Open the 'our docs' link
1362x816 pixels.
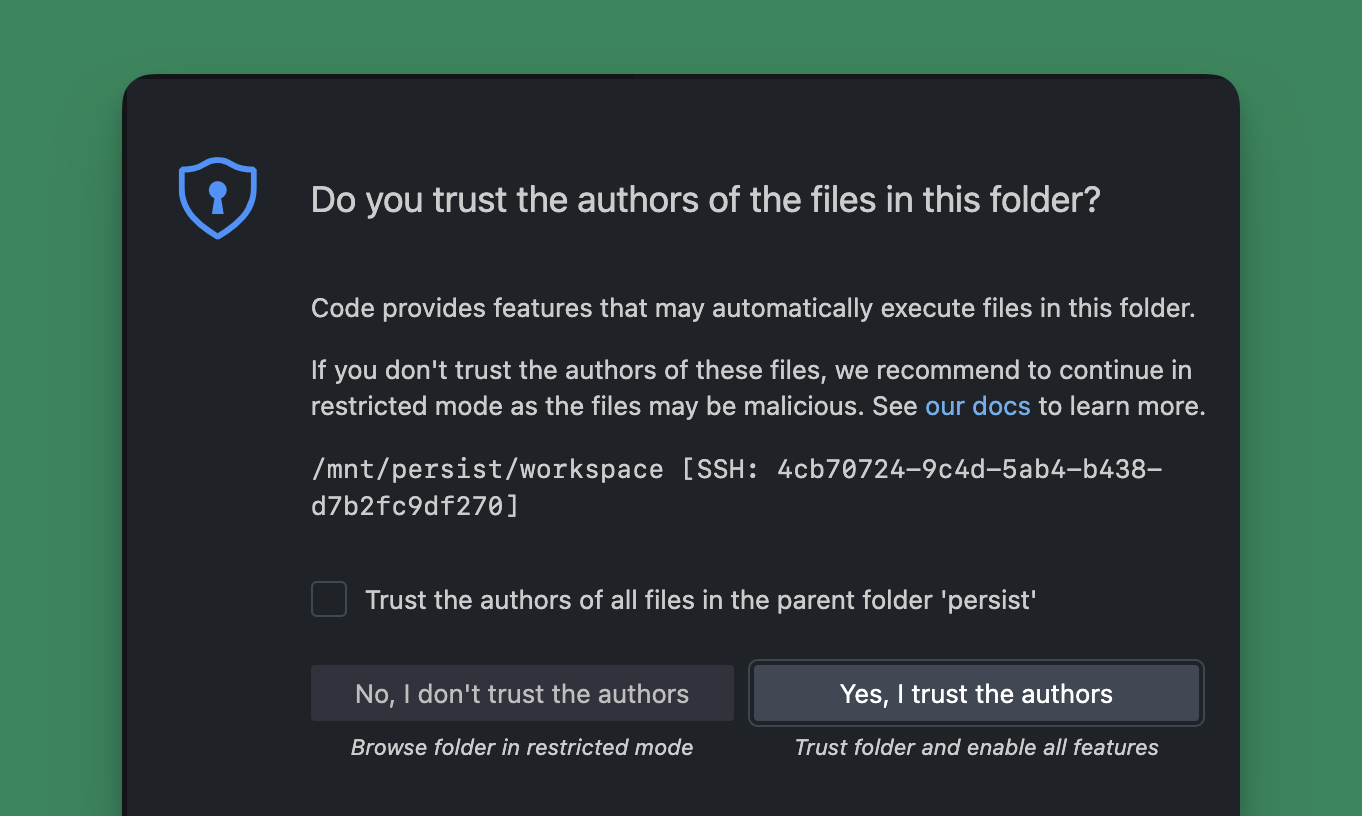[x=977, y=406]
